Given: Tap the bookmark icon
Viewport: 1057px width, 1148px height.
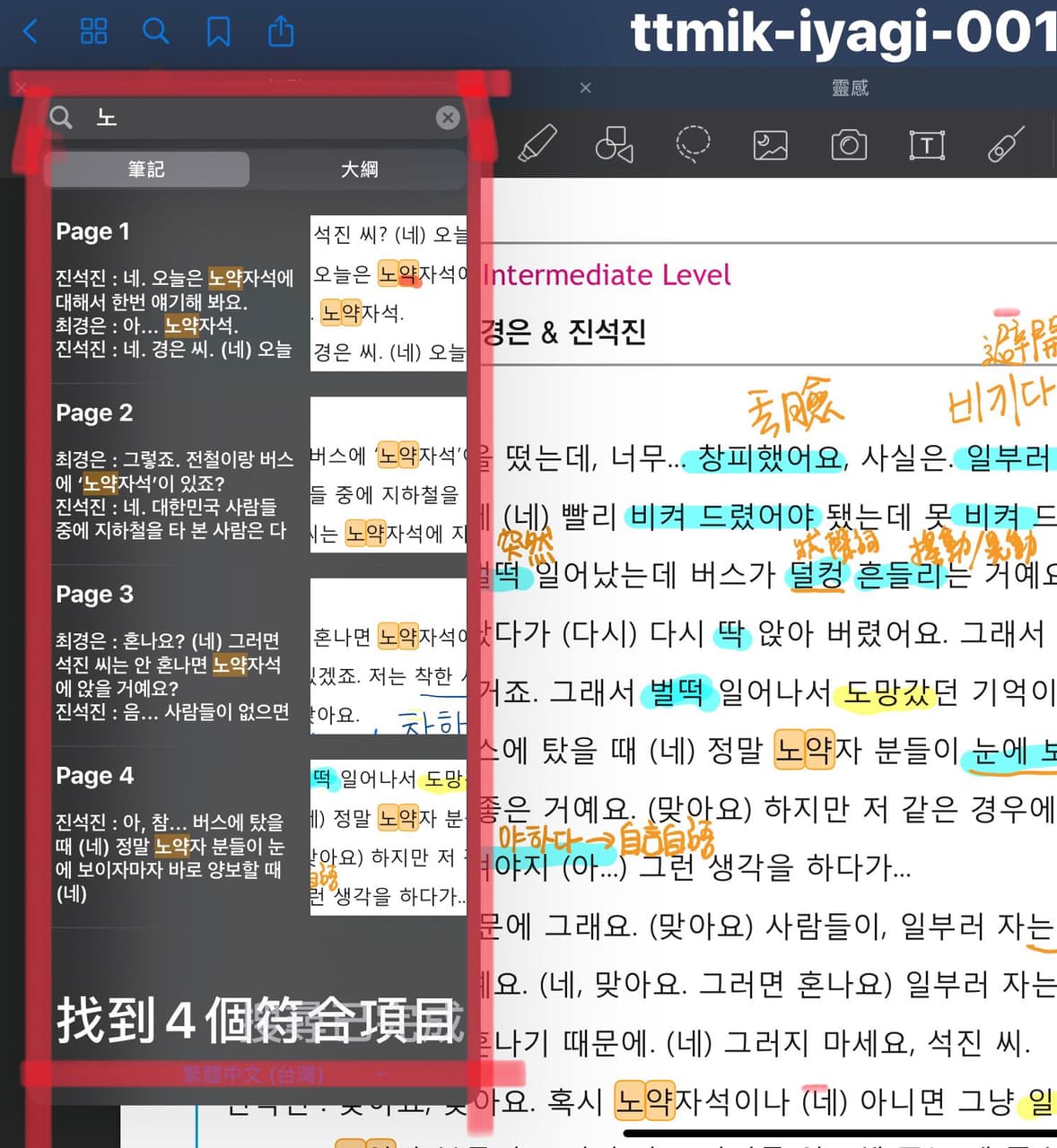Looking at the screenshot, I should pos(218,31).
